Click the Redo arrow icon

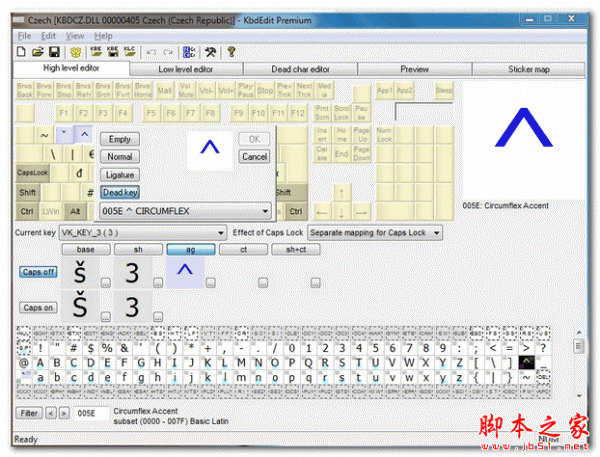click(x=168, y=52)
